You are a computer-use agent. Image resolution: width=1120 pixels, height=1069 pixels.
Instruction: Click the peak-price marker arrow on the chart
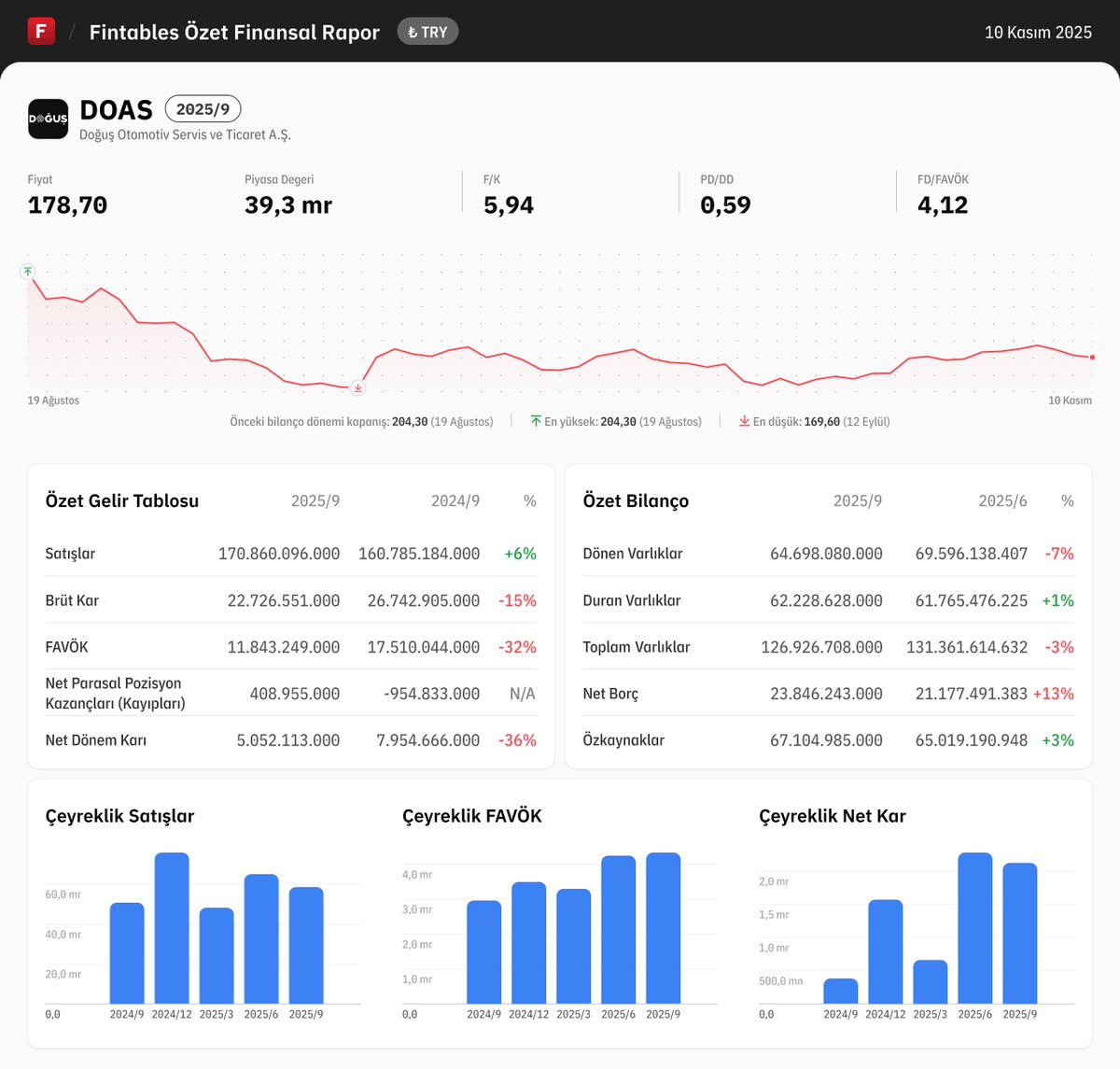[28, 272]
